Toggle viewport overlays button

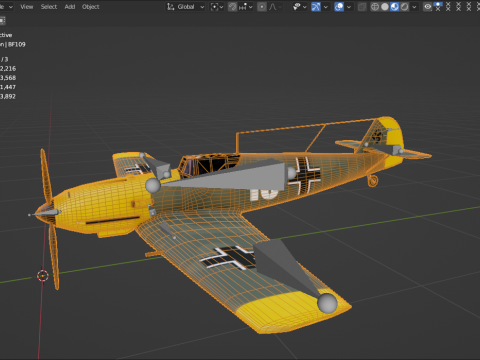[339, 7]
